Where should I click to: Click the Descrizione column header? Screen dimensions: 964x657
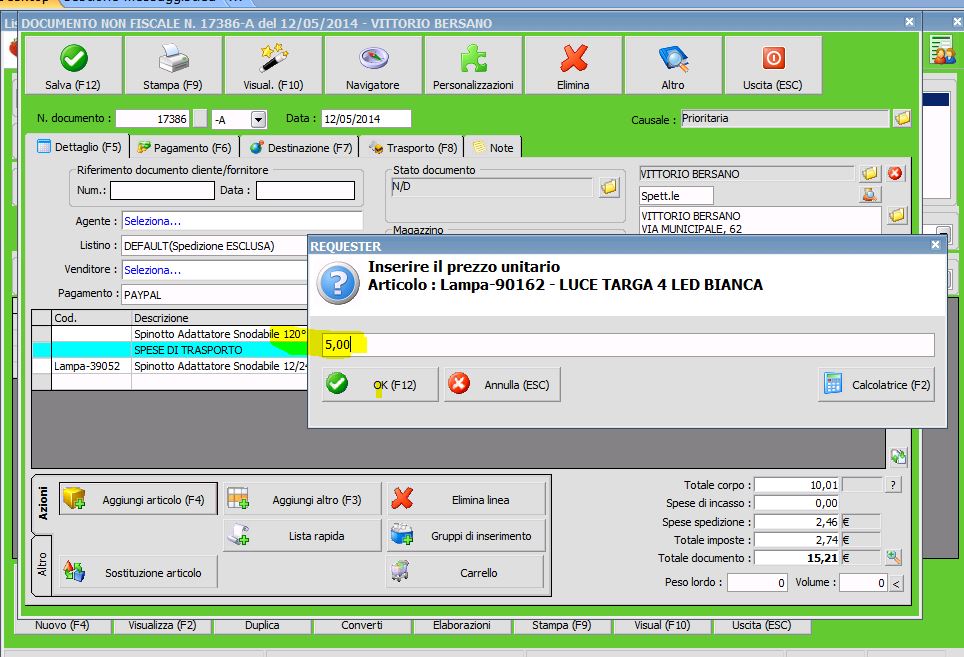point(219,318)
